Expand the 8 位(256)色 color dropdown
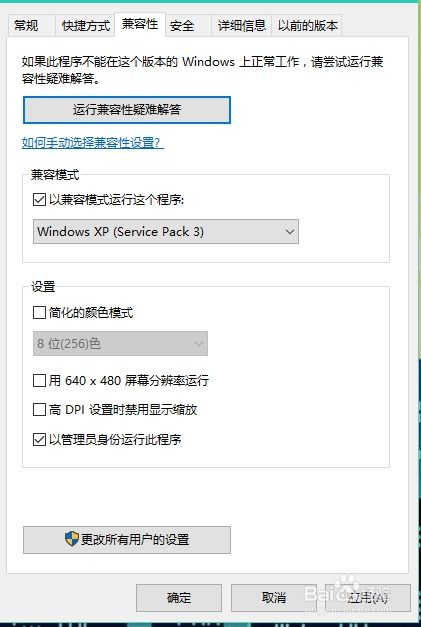The height and width of the screenshot is (627, 421). pyautogui.click(x=120, y=343)
